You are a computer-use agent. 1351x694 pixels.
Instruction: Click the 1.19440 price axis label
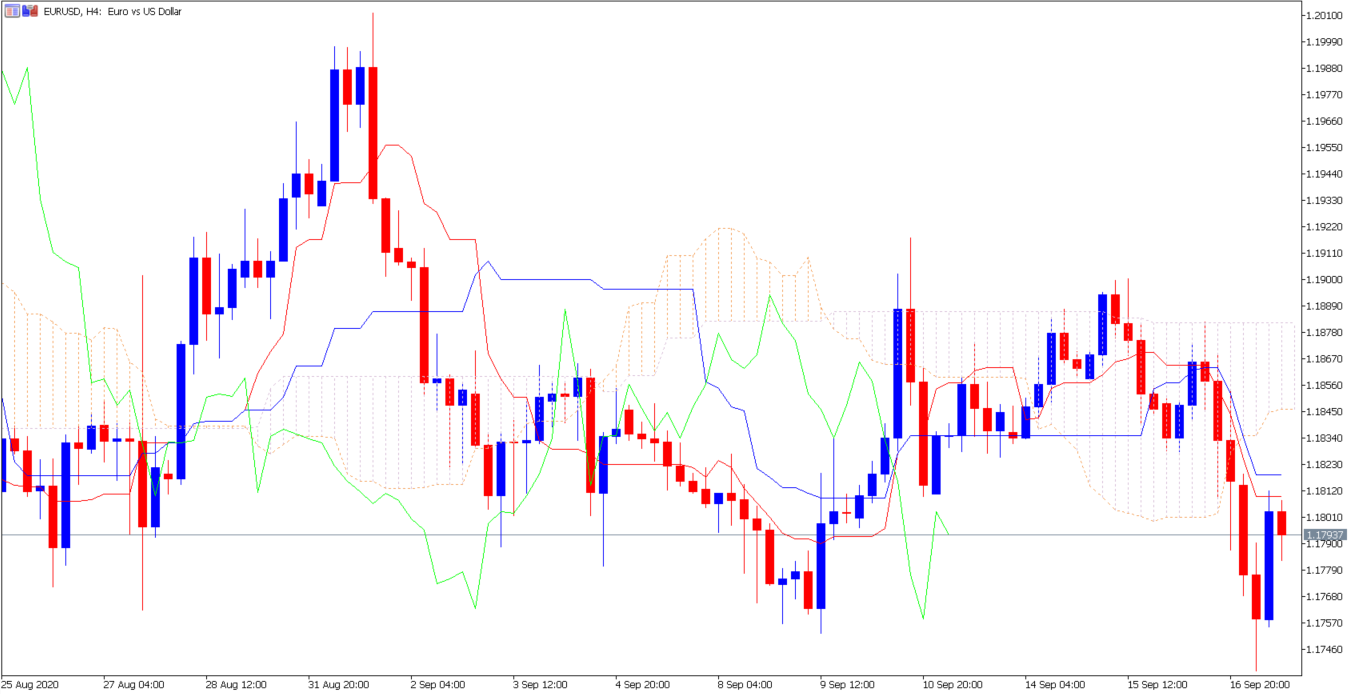pyautogui.click(x=1325, y=174)
